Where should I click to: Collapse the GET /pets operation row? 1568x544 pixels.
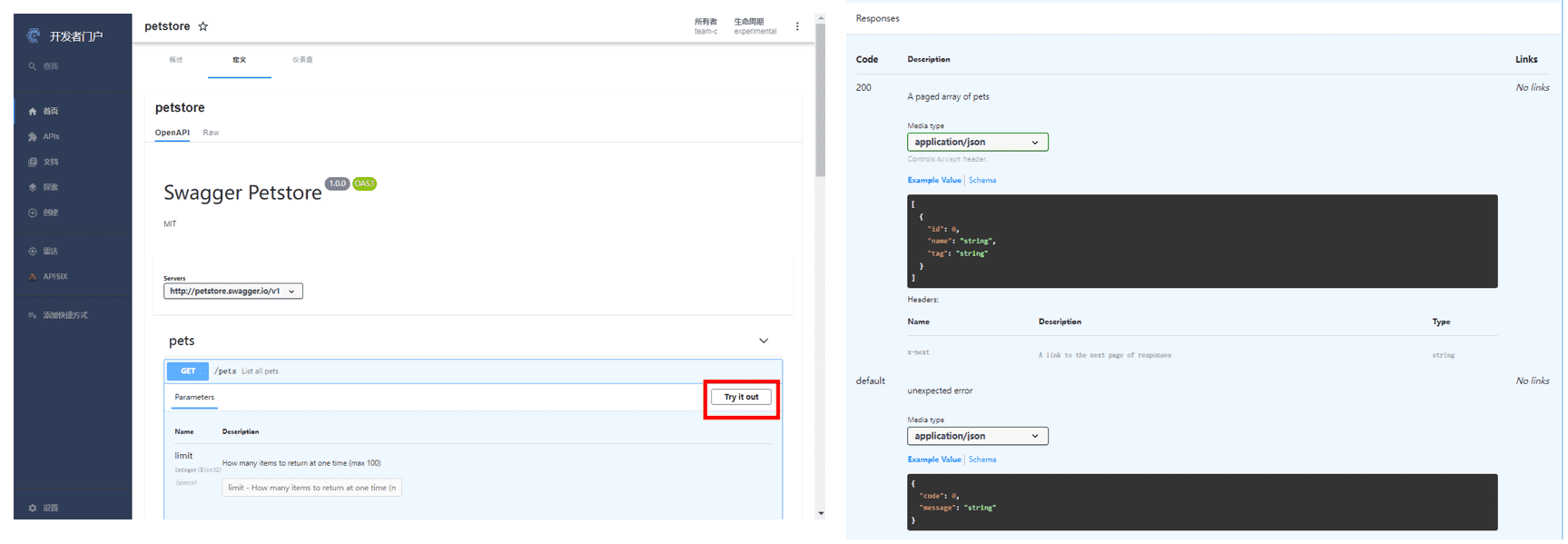[x=473, y=371]
